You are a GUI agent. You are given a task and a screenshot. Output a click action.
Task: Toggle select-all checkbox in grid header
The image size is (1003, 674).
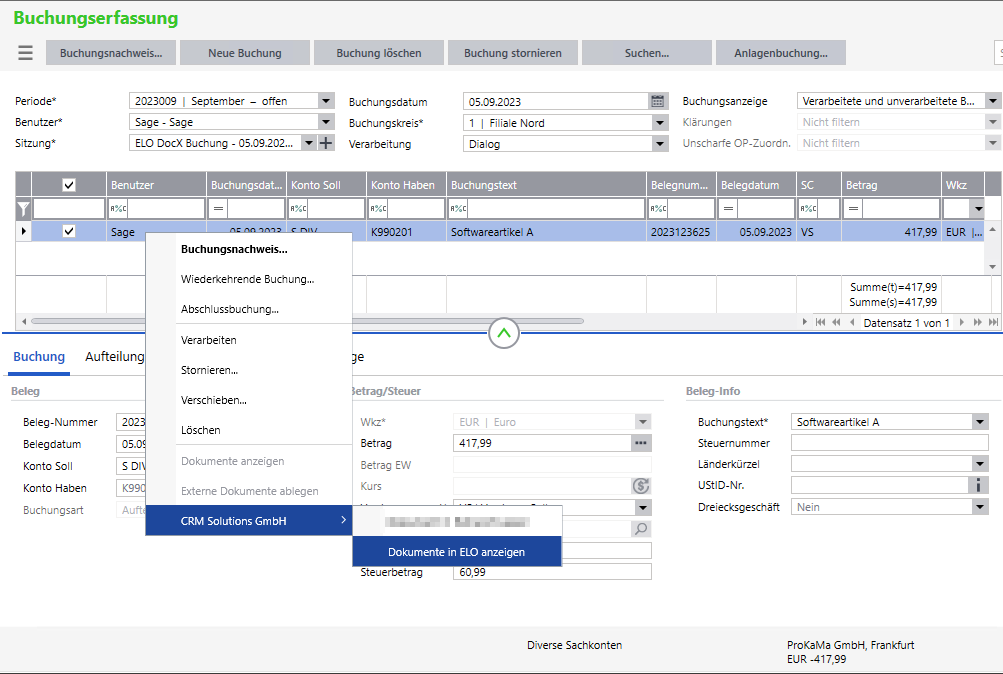[69, 185]
